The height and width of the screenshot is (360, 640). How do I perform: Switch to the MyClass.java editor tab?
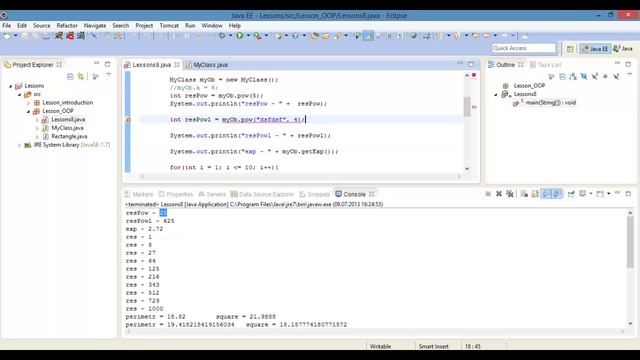pyautogui.click(x=207, y=65)
